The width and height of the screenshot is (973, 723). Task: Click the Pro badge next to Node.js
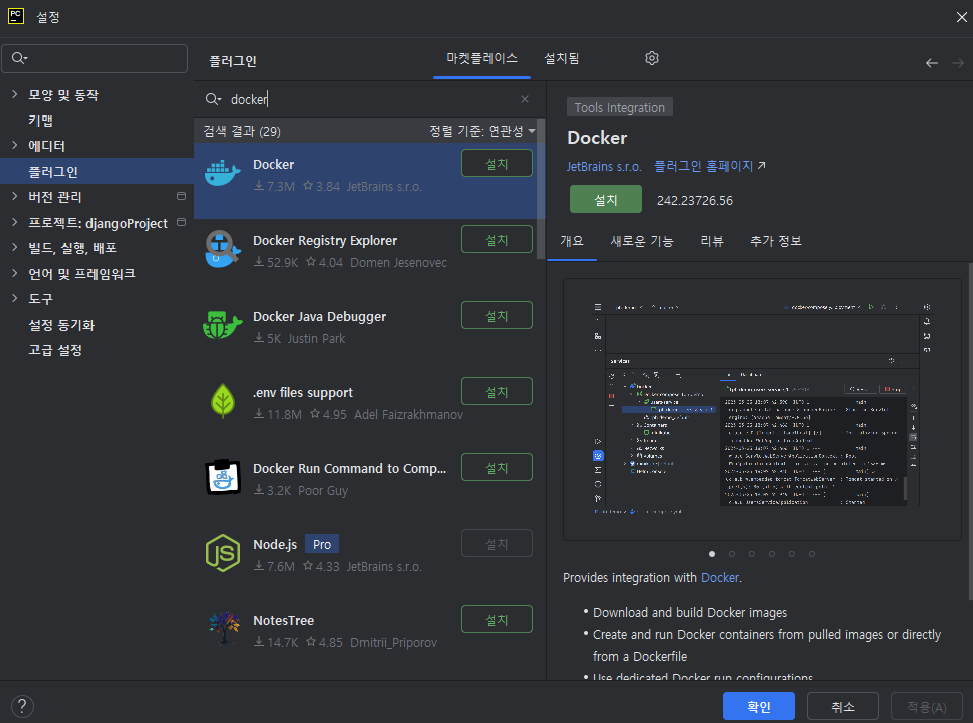pyautogui.click(x=321, y=544)
